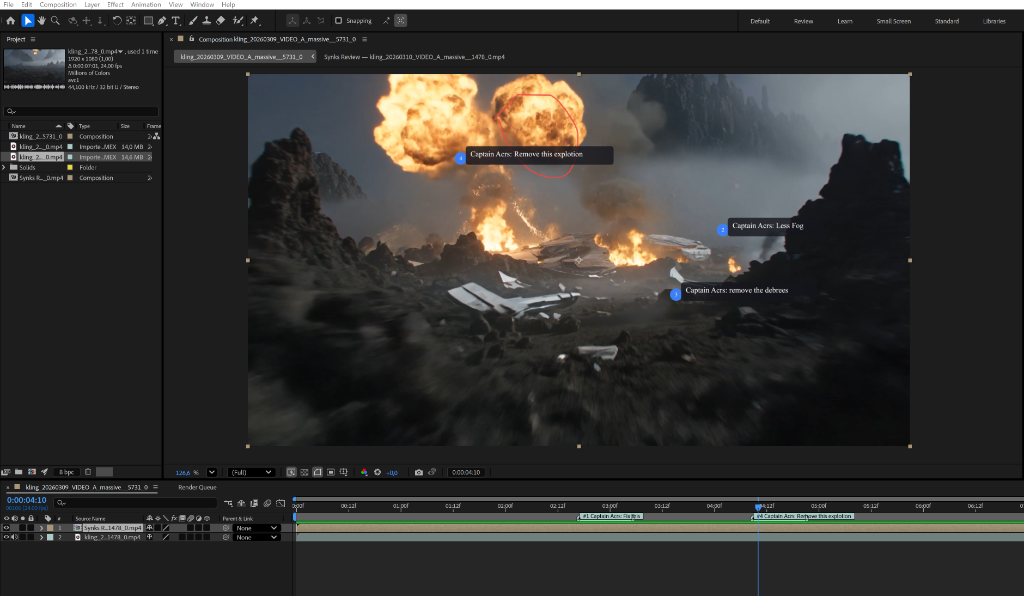This screenshot has width=1024, height=596.
Task: Open the Composition menu
Action: [x=57, y=5]
